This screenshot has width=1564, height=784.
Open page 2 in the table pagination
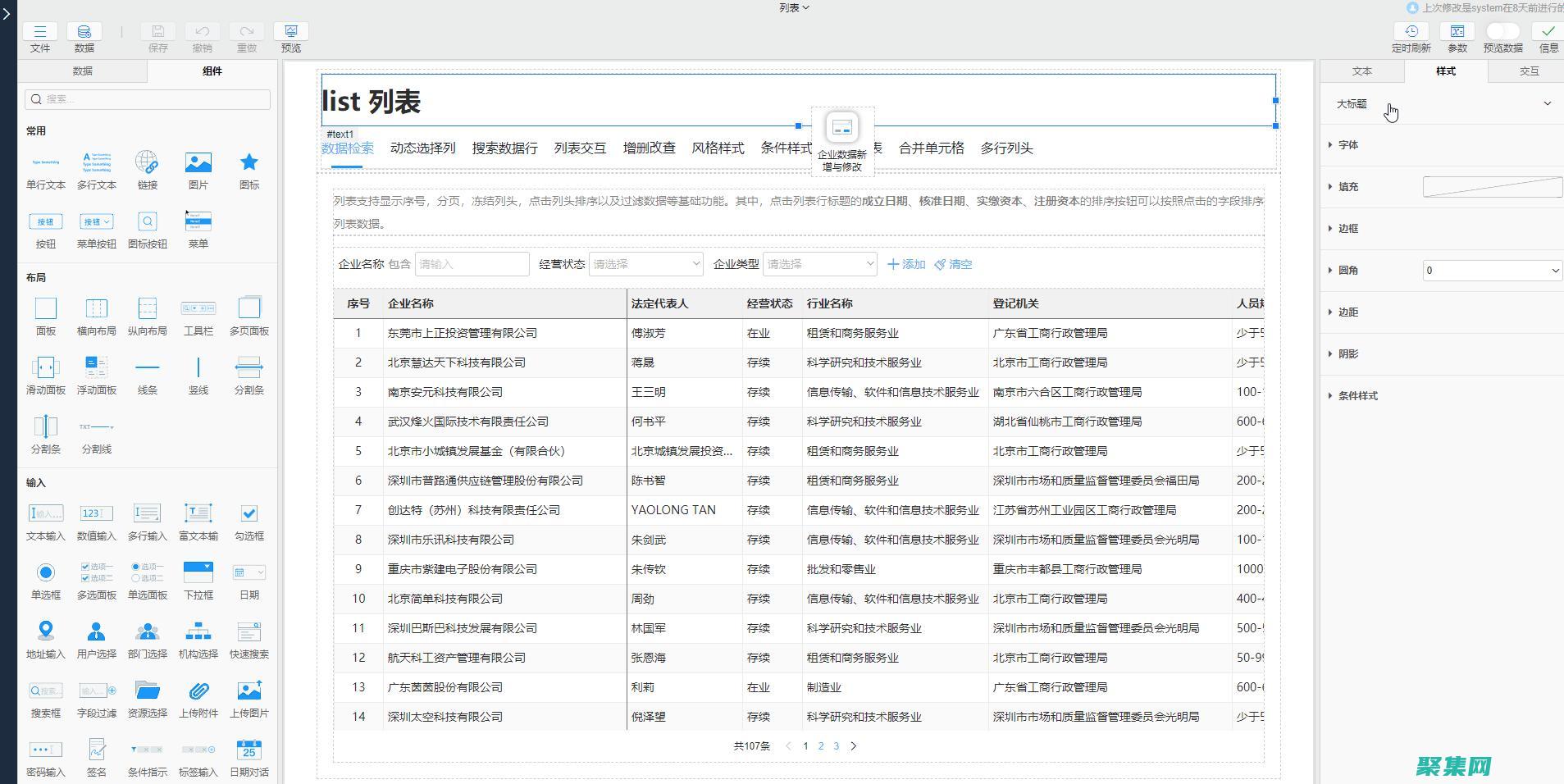coord(821,746)
